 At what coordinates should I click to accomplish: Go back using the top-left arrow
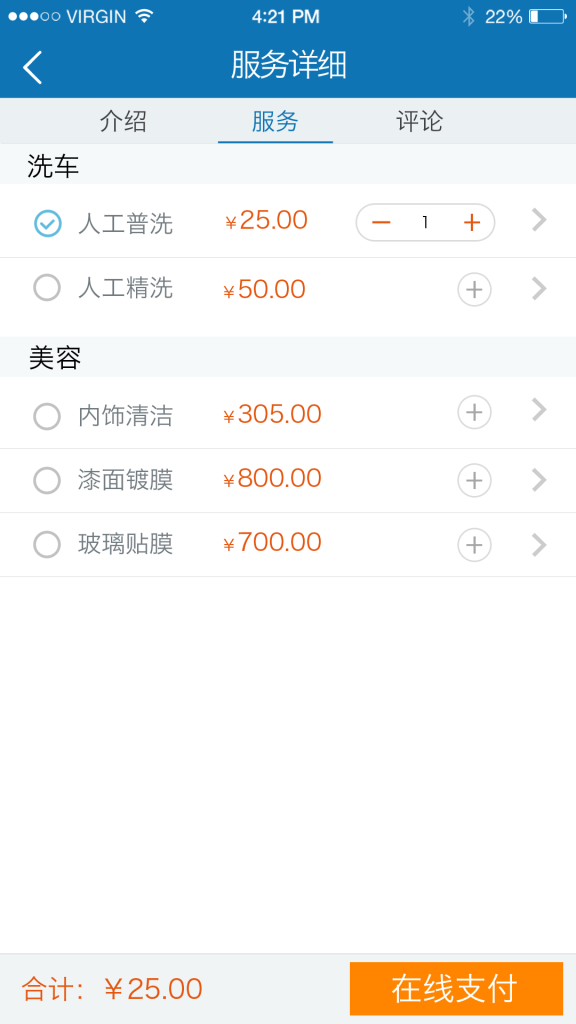pos(33,67)
